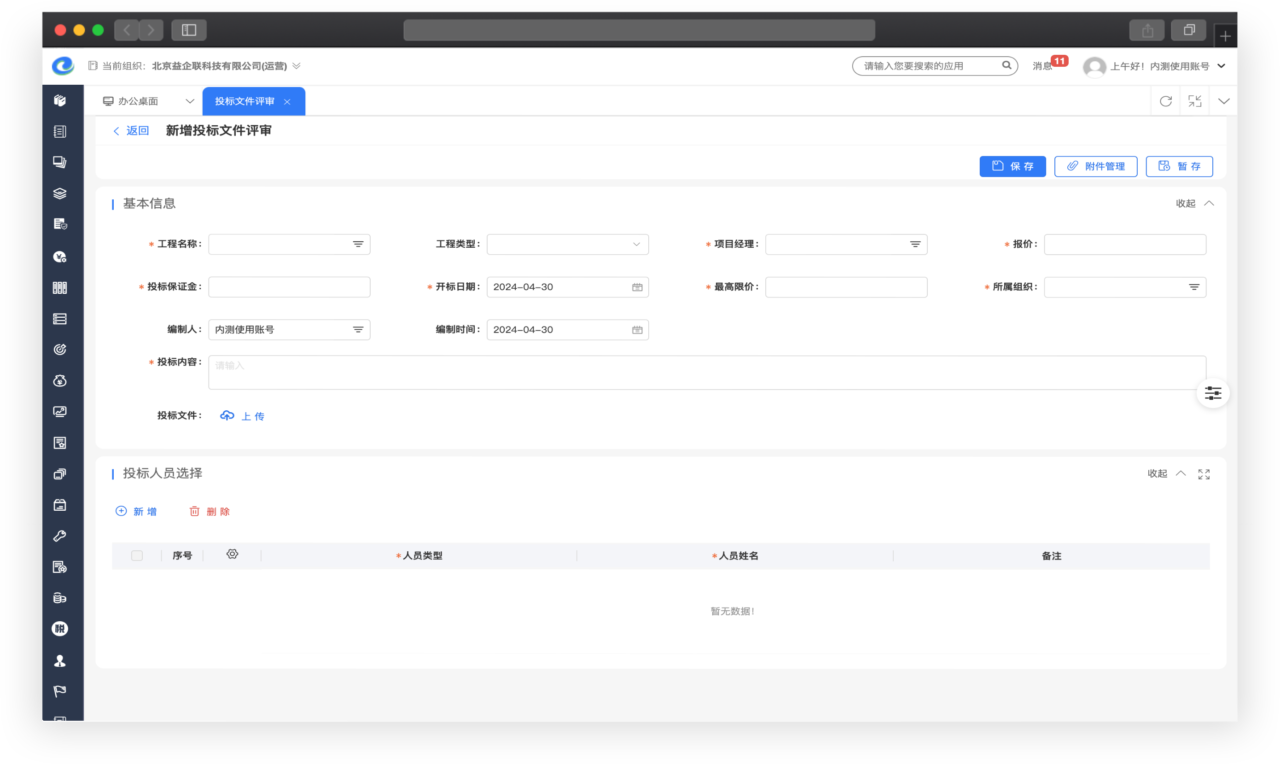Click the user avatar icon

tap(1095, 67)
